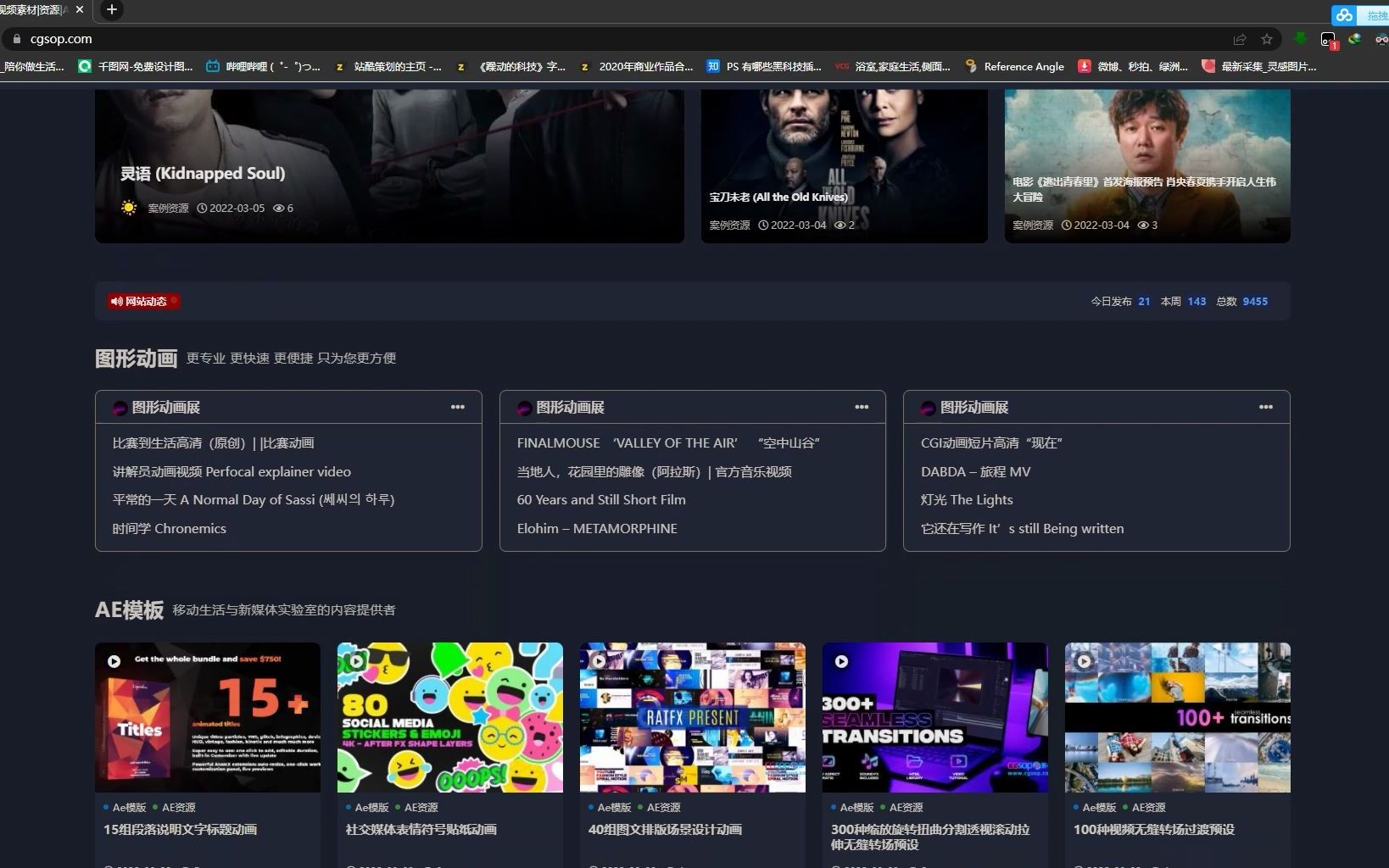Open the Reference Angle bookmark
The height and width of the screenshot is (868, 1389).
point(1014,66)
